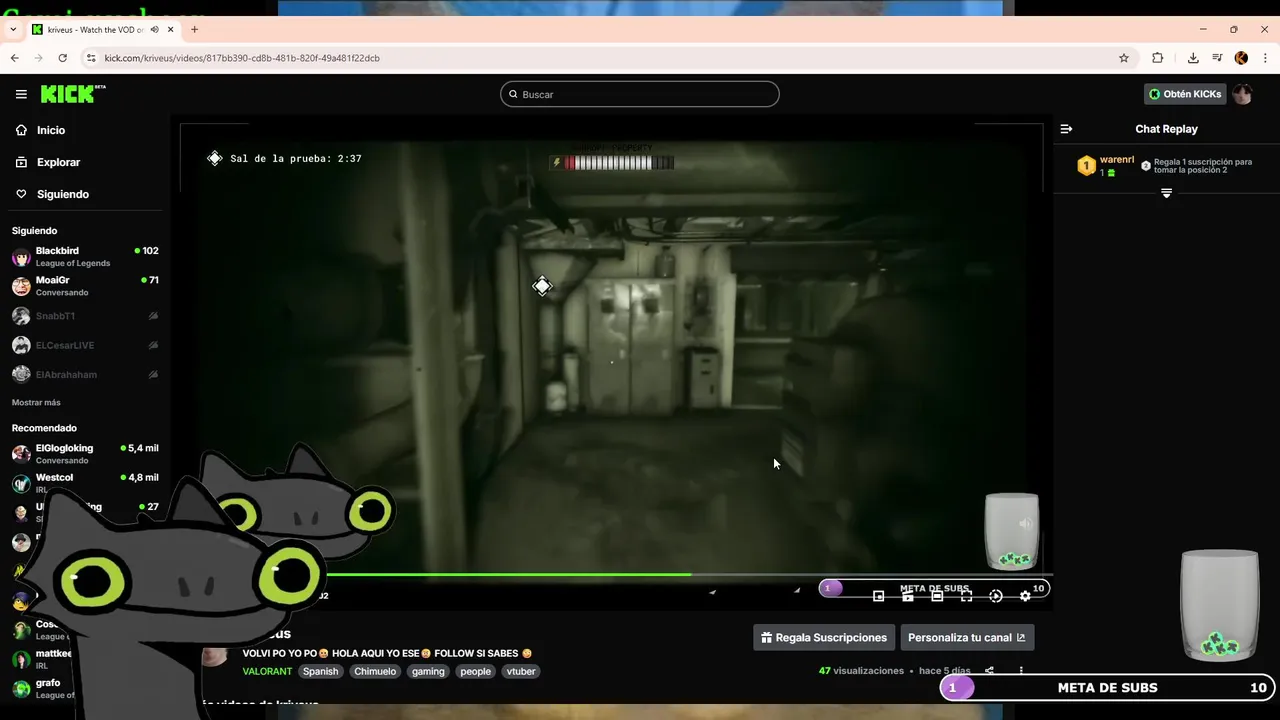Click warenrl in chat leaderboard
The width and height of the screenshot is (1280, 720).
pos(1117,160)
